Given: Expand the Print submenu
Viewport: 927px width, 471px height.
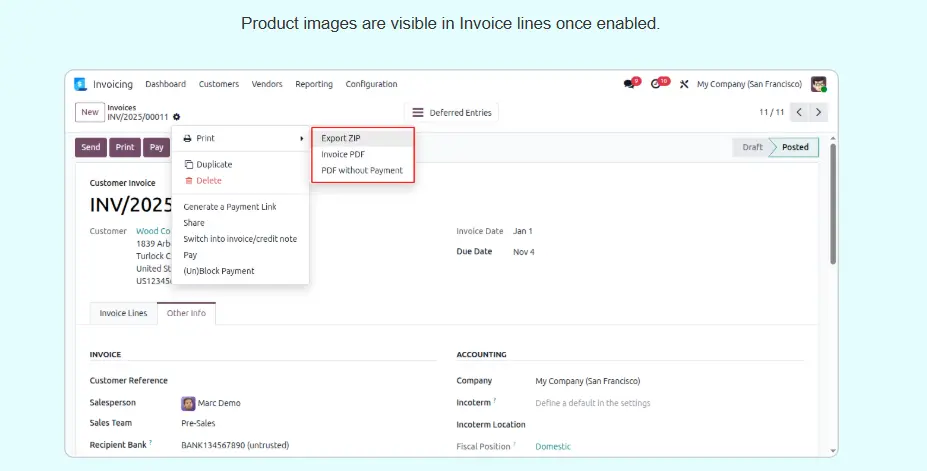Looking at the screenshot, I should 240,138.
